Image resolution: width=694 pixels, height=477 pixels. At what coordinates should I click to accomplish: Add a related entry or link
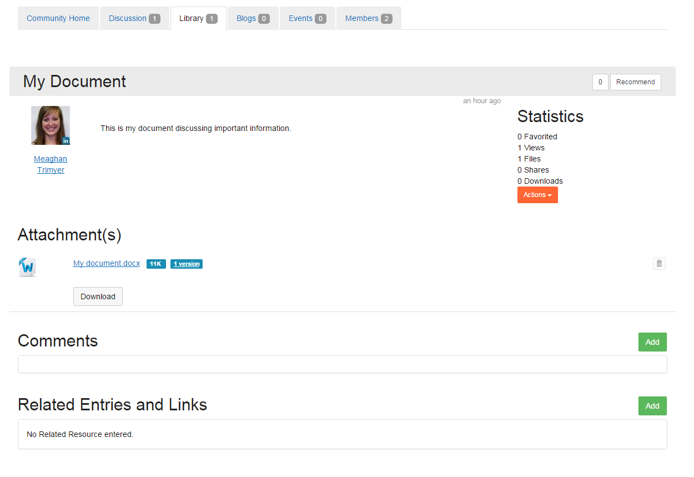652,406
